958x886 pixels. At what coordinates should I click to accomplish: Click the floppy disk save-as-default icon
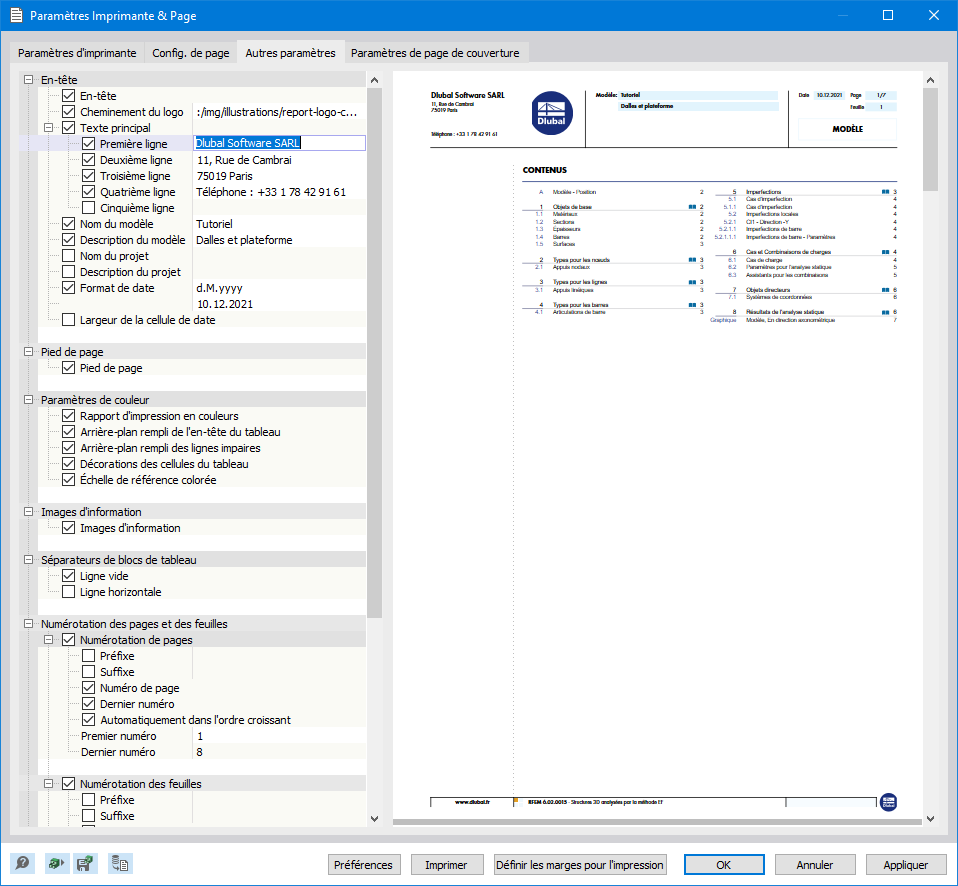point(85,863)
